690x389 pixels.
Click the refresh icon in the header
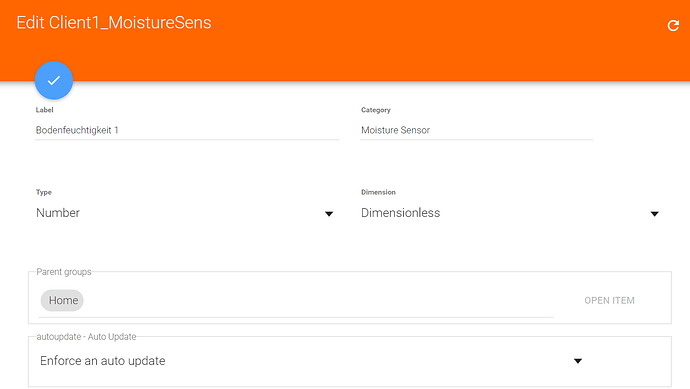(673, 26)
